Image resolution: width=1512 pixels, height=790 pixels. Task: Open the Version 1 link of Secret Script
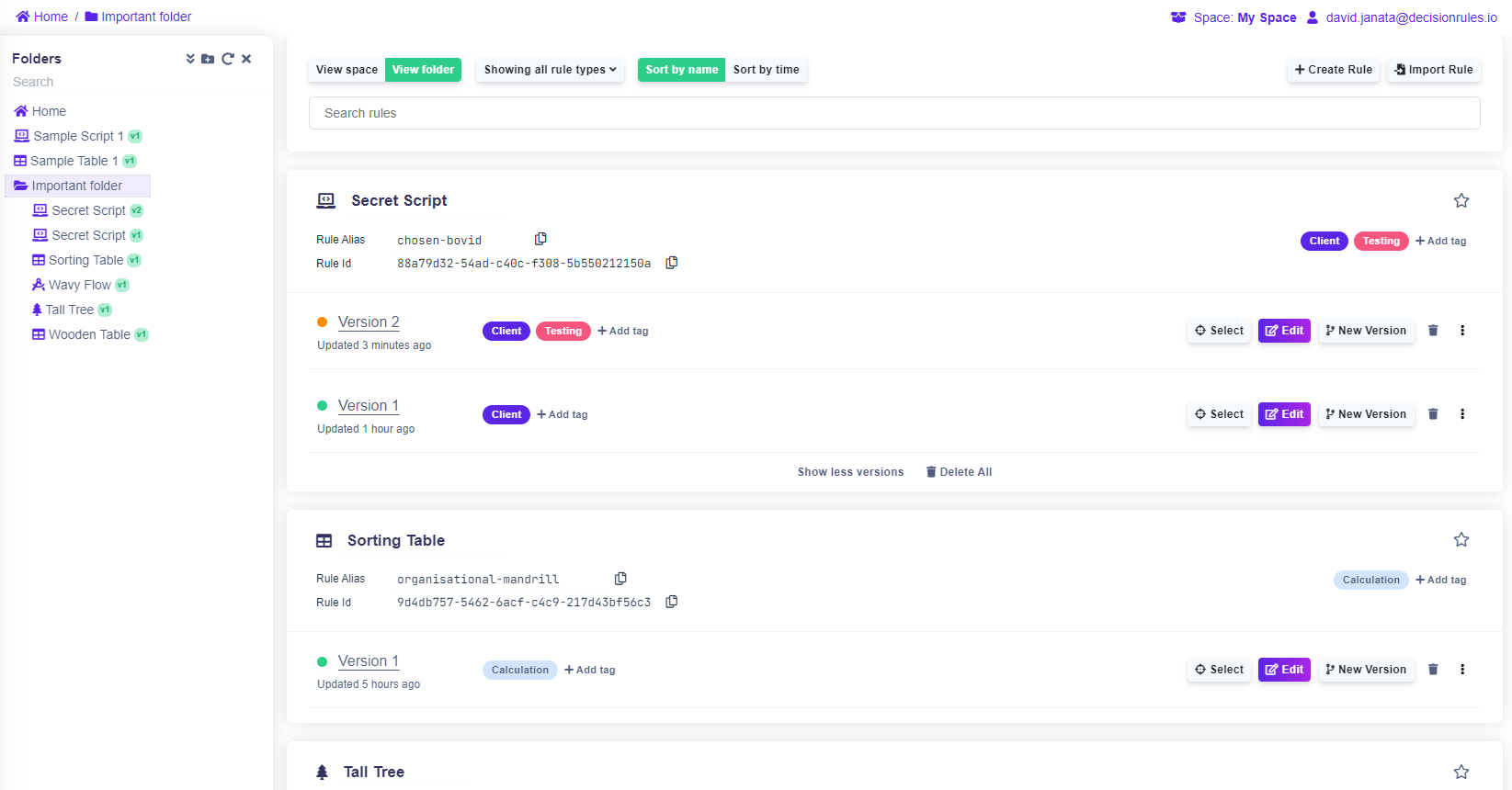tap(369, 406)
